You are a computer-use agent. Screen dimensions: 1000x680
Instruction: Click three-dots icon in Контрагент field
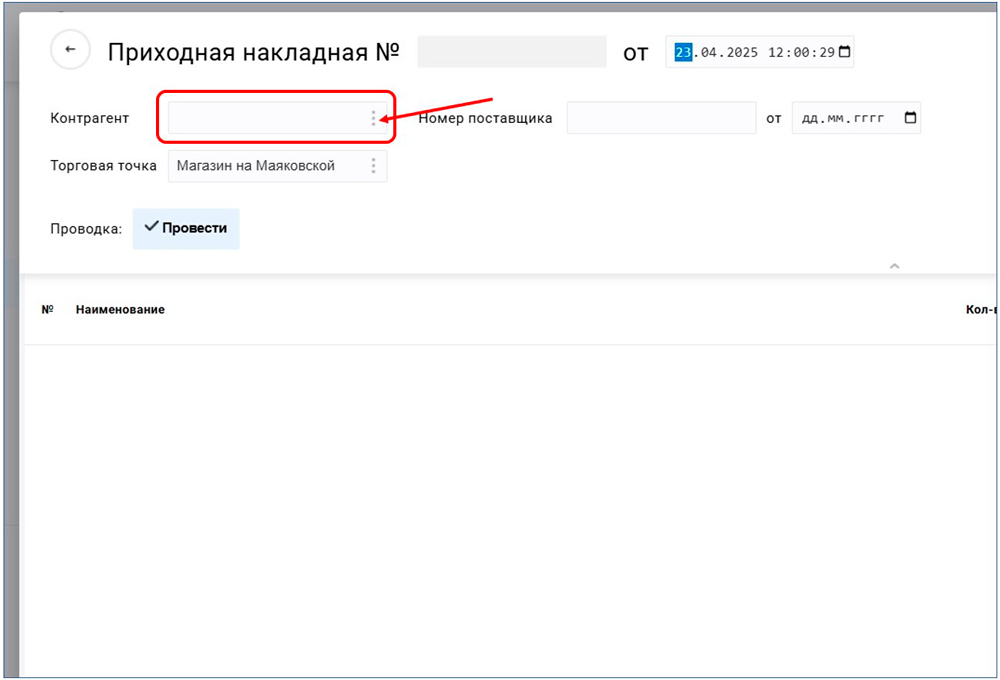point(374,118)
